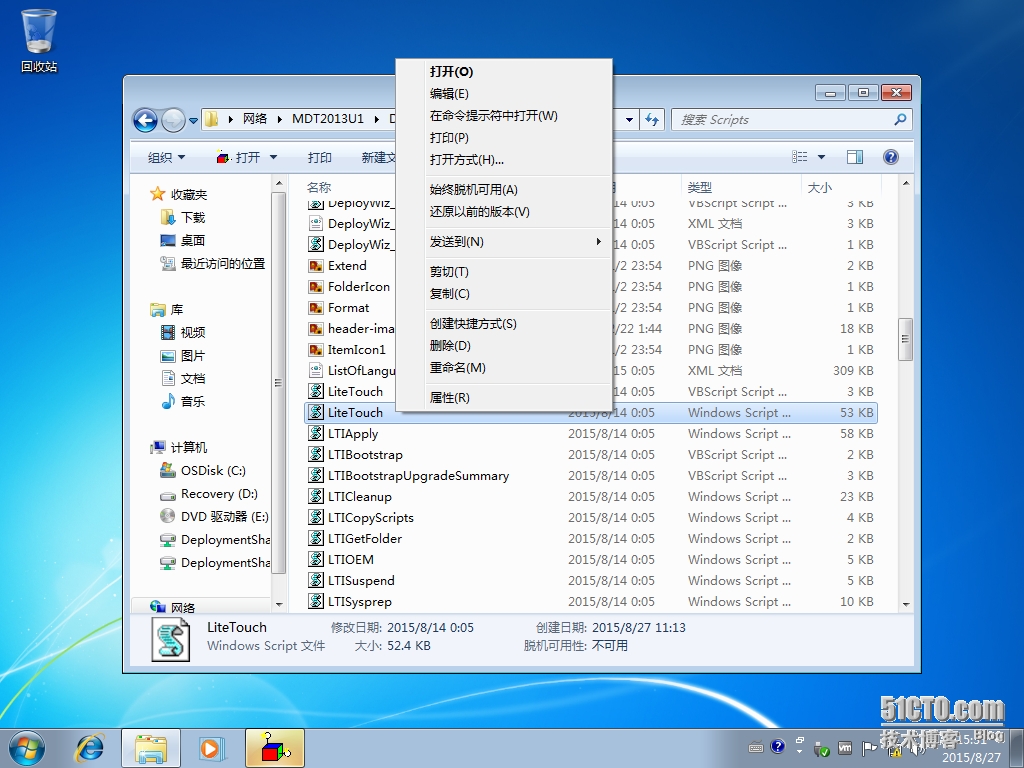Choose 在命令提示符中打开(W) menu item

coord(504,116)
